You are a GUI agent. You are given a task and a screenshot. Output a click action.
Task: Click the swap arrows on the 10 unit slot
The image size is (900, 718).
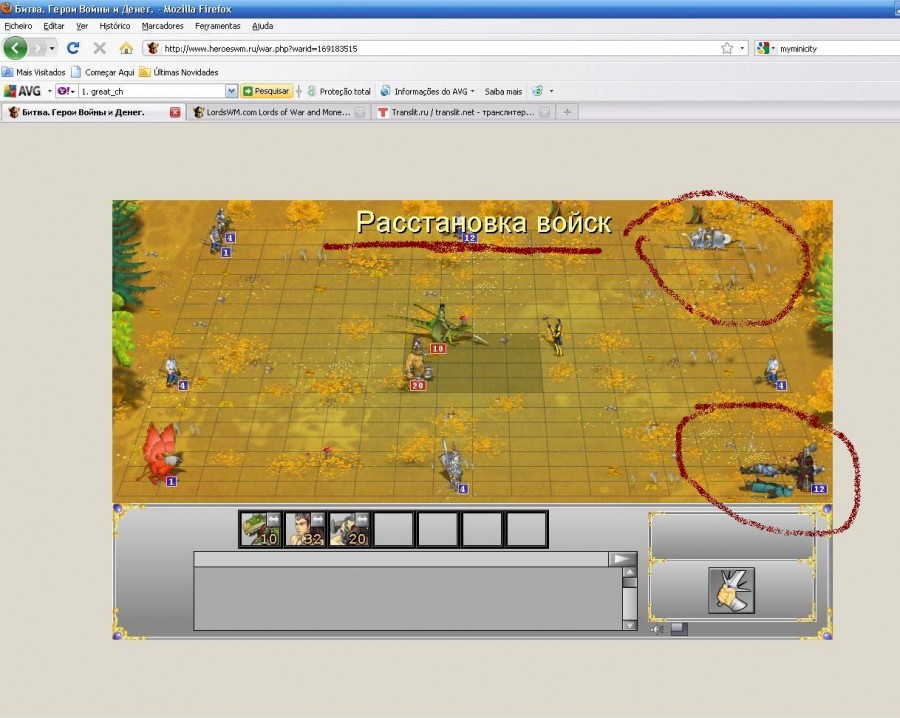(274, 518)
